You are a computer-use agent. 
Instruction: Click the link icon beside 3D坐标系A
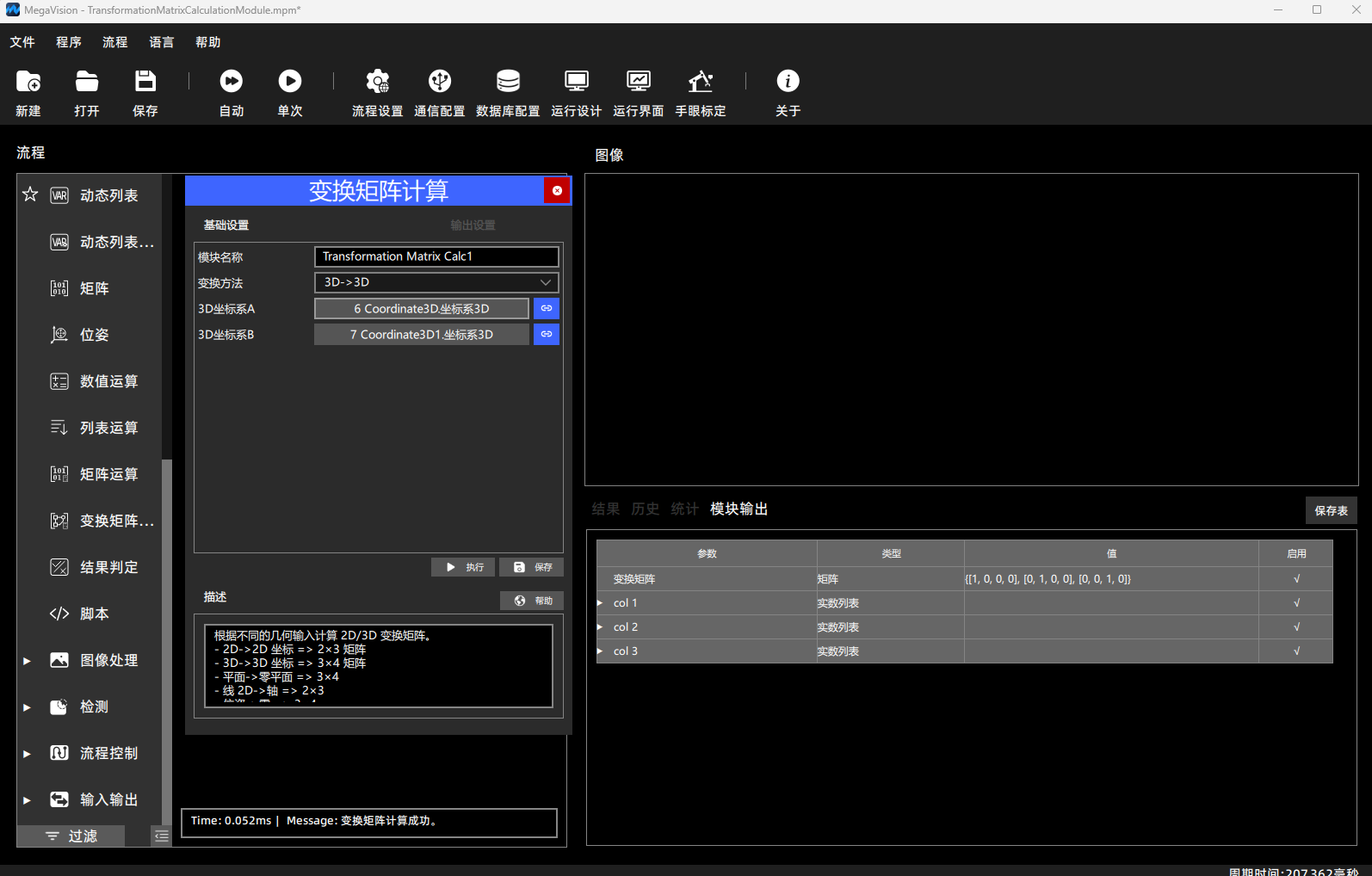[x=547, y=308]
